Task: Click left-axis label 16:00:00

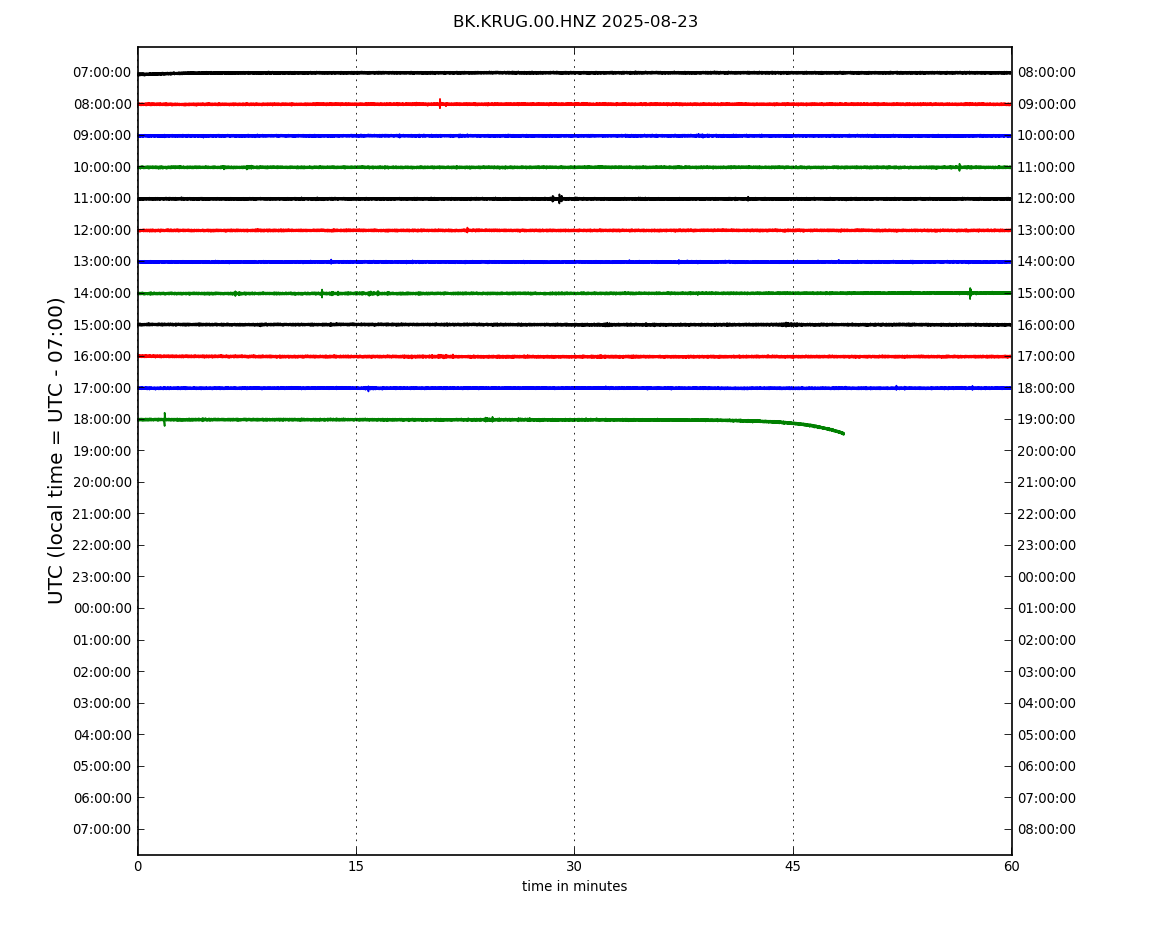Action: [103, 357]
